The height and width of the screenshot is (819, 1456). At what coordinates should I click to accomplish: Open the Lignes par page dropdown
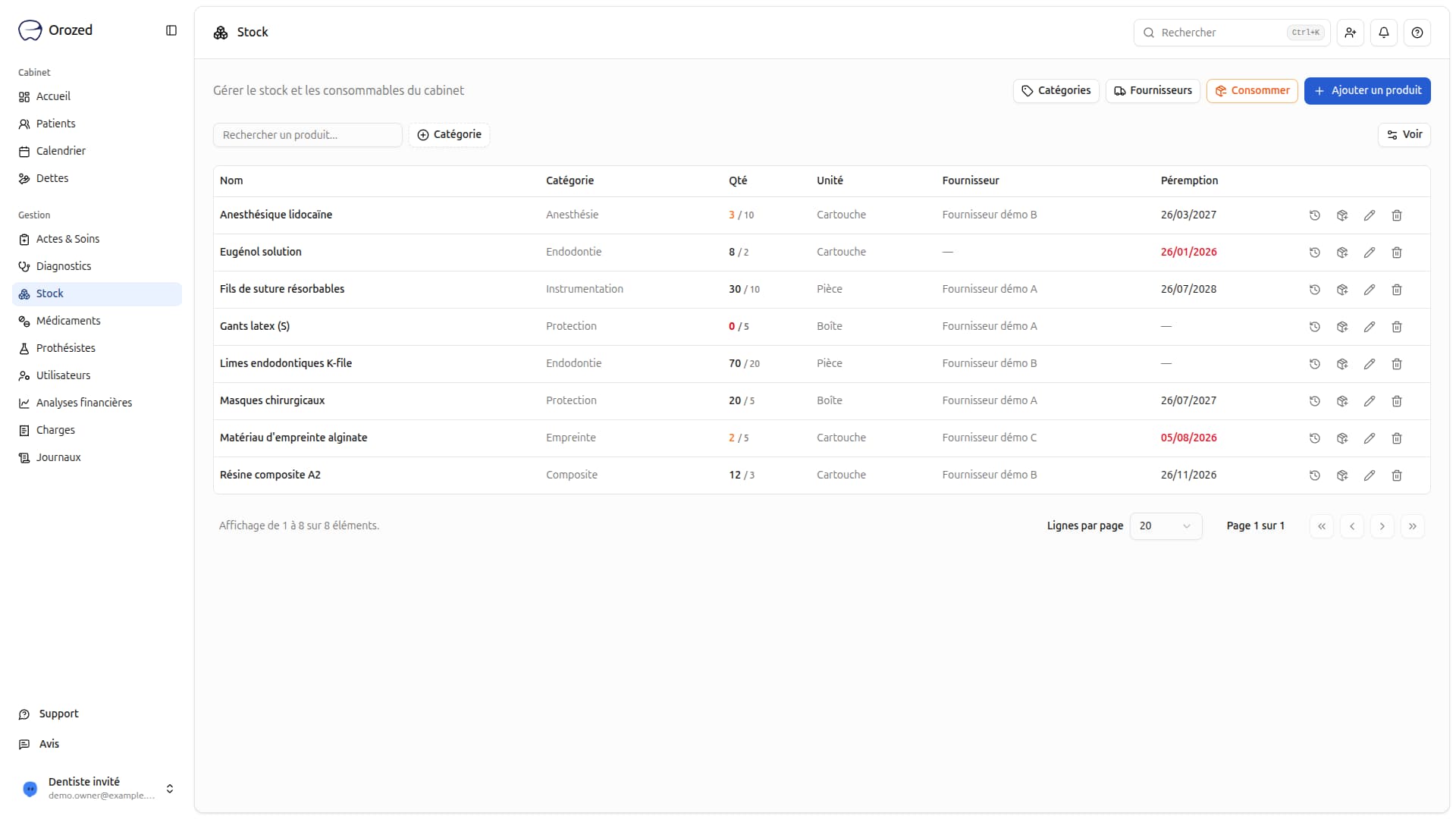point(1166,526)
